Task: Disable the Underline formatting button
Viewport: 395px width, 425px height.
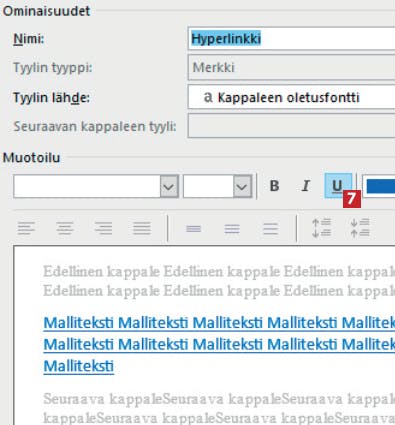Action: tap(337, 186)
